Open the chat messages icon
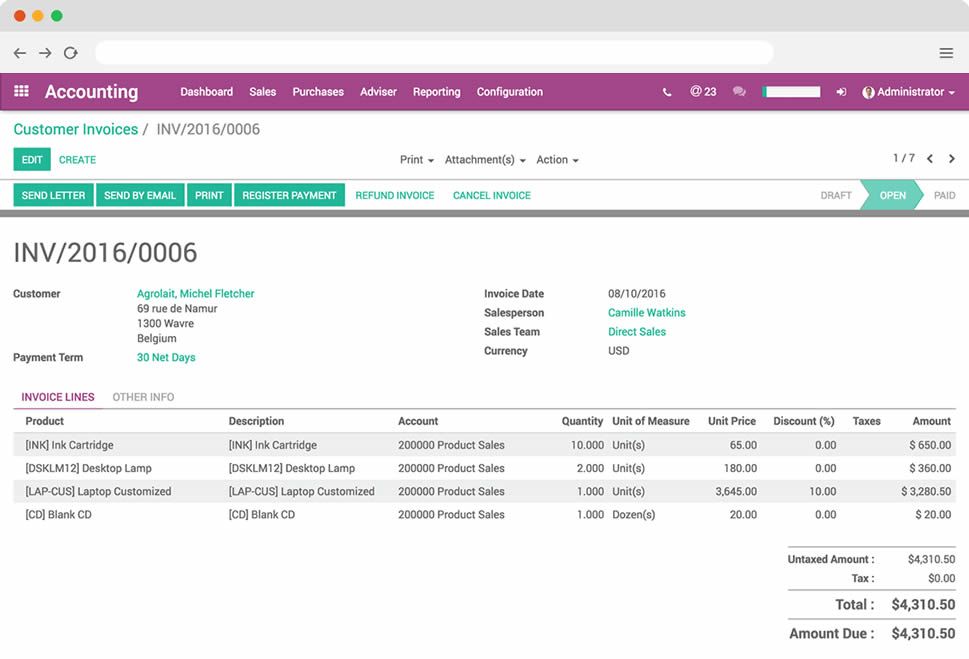 click(738, 91)
